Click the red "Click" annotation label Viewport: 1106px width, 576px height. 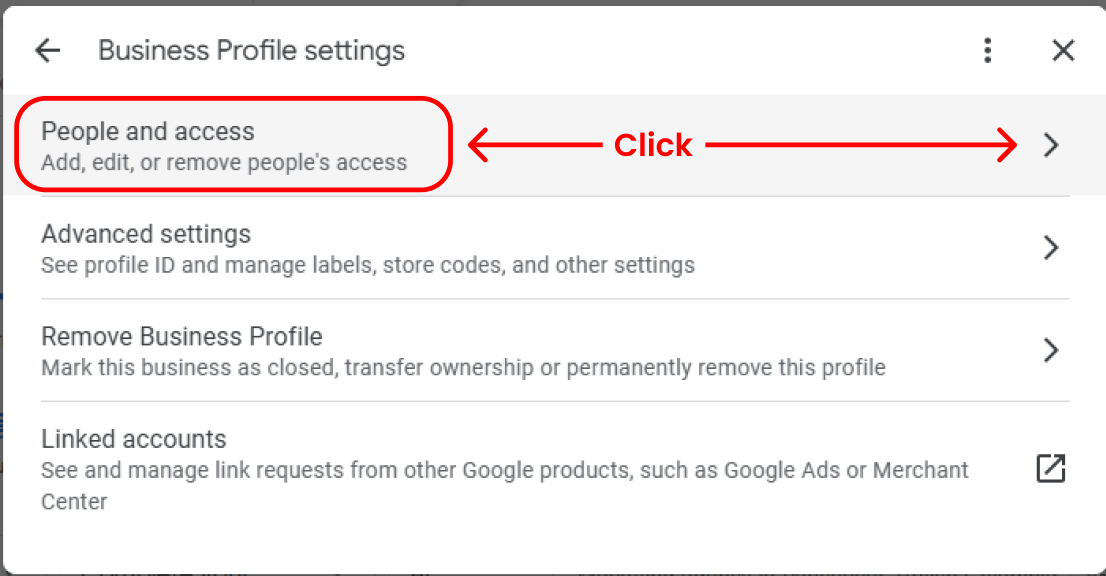pyautogui.click(x=652, y=146)
